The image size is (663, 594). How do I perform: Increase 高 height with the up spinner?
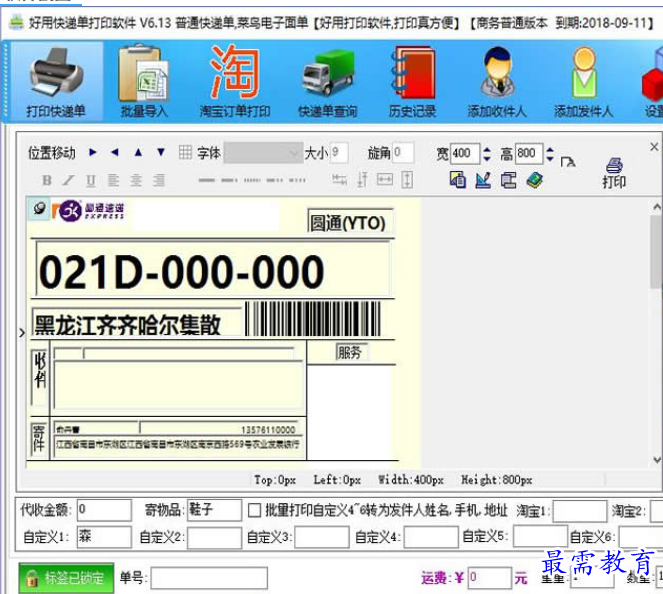point(550,149)
